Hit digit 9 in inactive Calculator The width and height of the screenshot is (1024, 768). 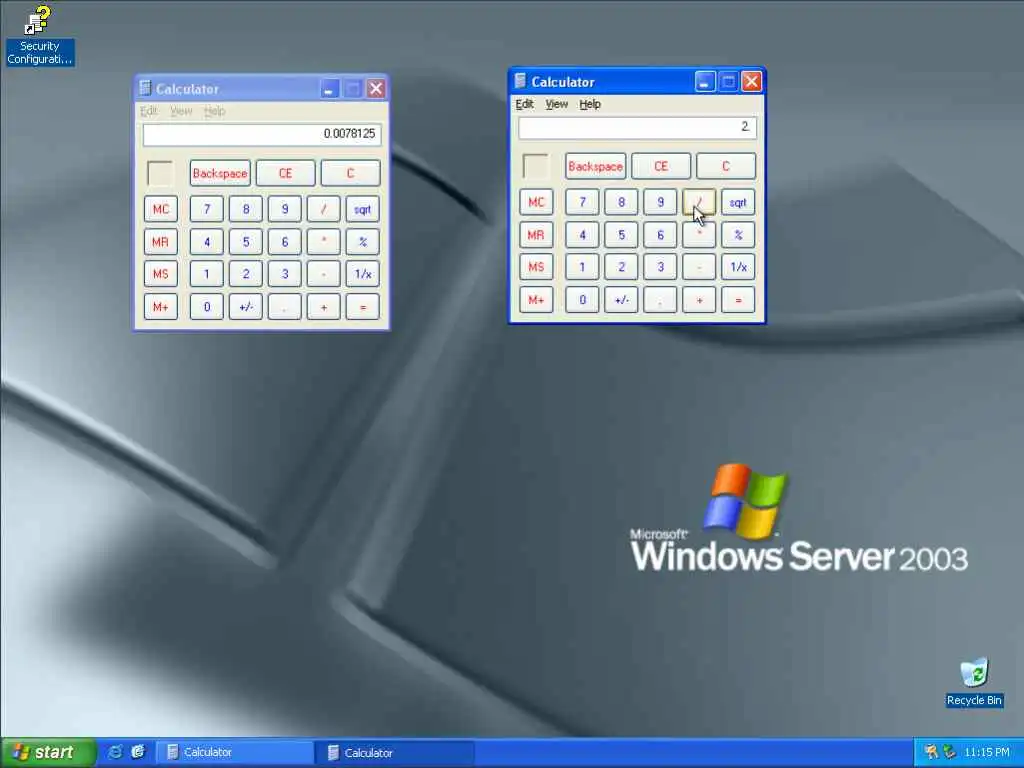[285, 209]
